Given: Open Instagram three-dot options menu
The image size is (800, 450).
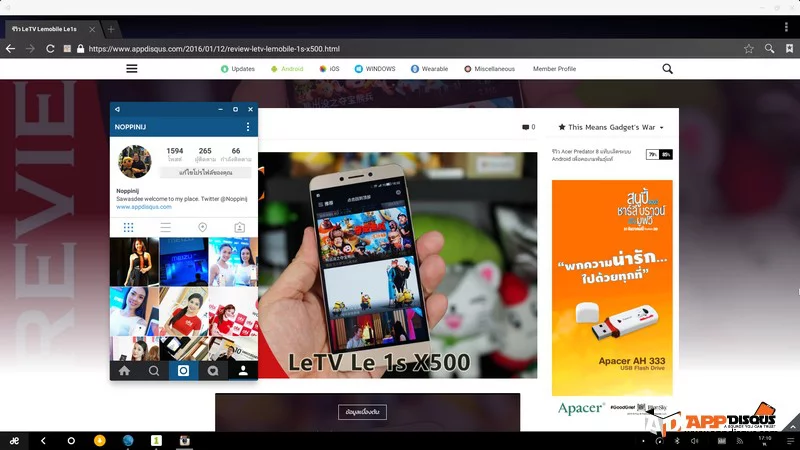Looking at the screenshot, I should click(x=248, y=127).
